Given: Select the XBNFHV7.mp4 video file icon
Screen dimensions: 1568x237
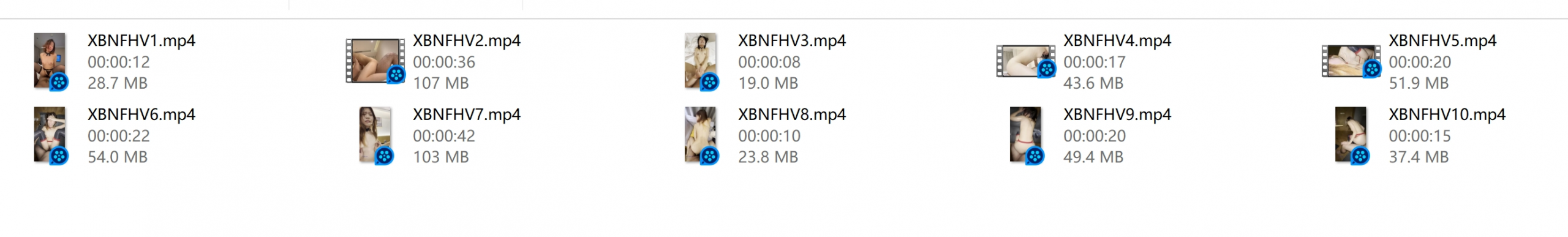Looking at the screenshot, I should [375, 135].
